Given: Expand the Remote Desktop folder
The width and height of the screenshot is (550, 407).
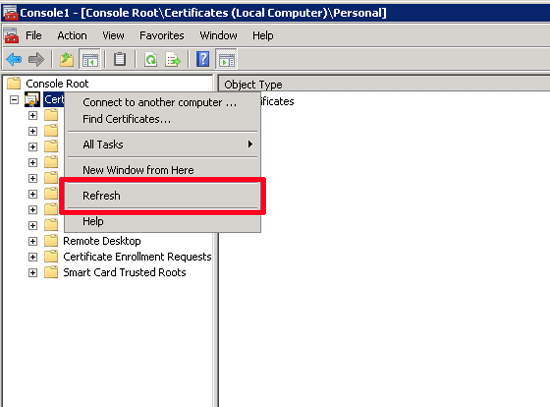Looking at the screenshot, I should pos(33,241).
